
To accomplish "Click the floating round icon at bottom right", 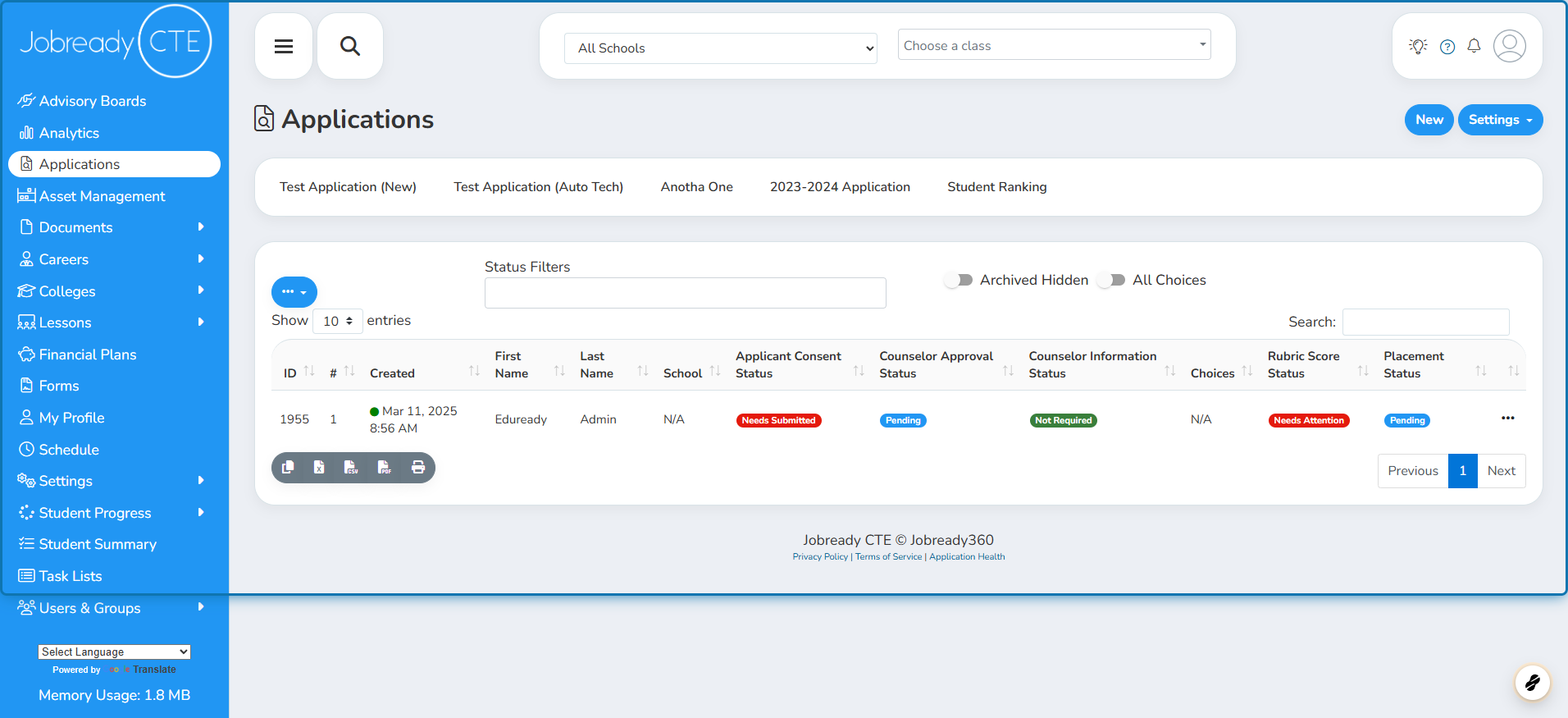I will coord(1532,682).
